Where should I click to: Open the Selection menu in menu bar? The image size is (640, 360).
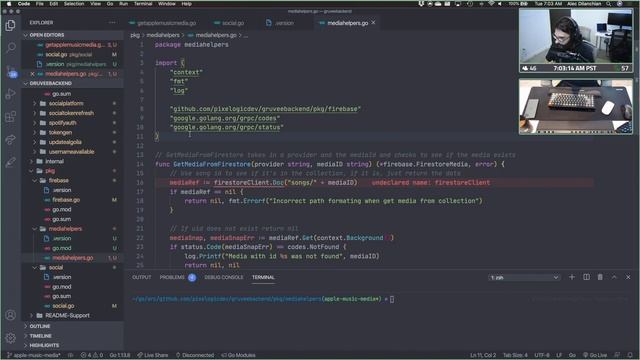click(x=74, y=4)
